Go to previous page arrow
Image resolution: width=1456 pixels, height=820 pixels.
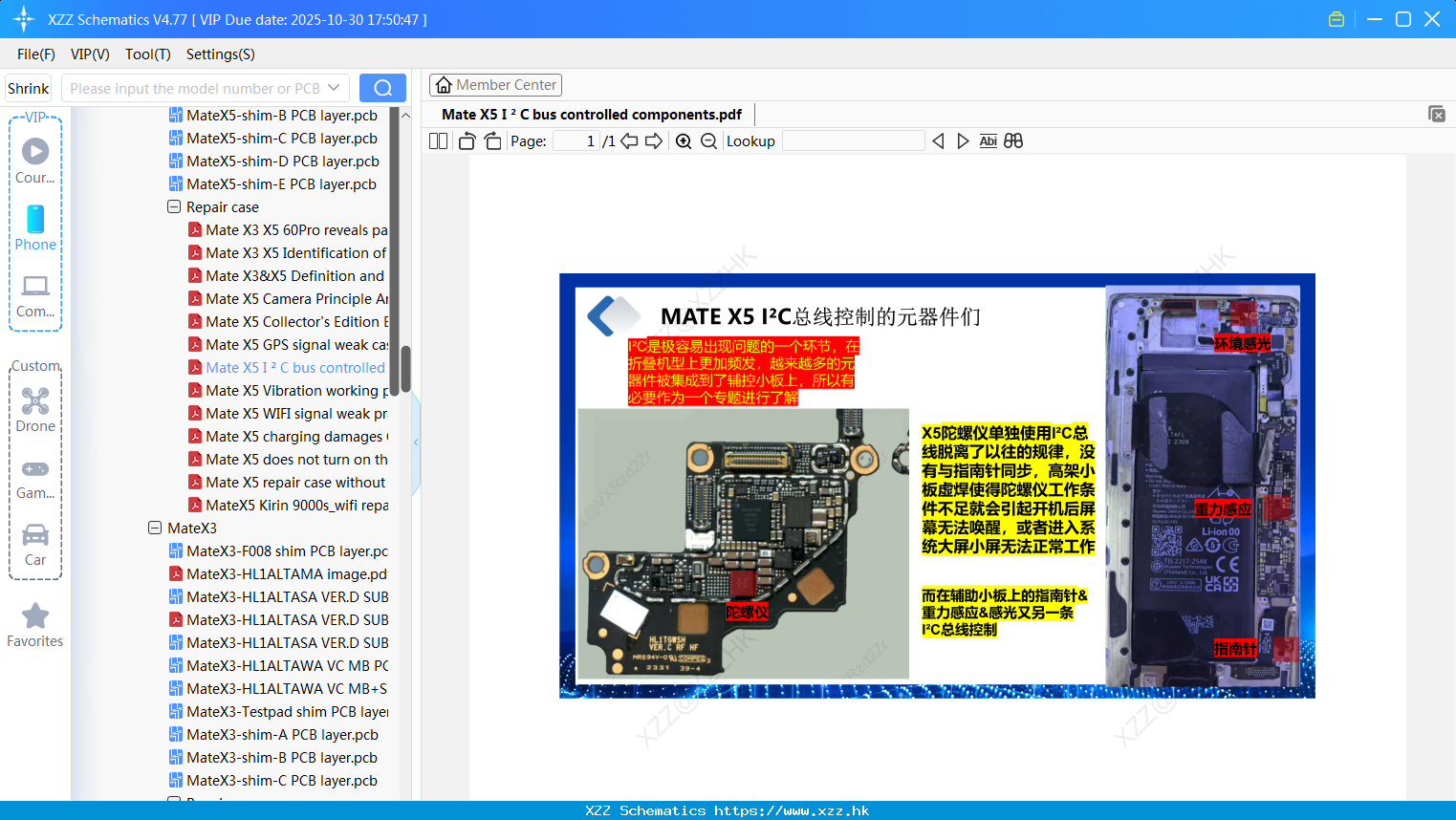point(629,141)
